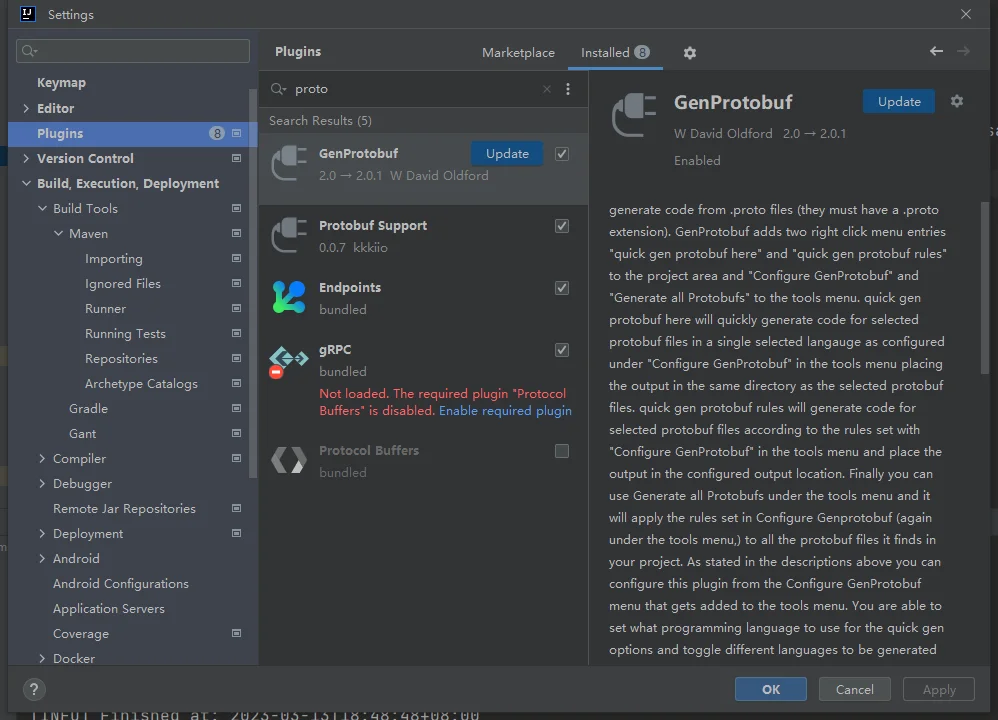Expand the Deployment node
998x720 pixels.
click(42, 533)
